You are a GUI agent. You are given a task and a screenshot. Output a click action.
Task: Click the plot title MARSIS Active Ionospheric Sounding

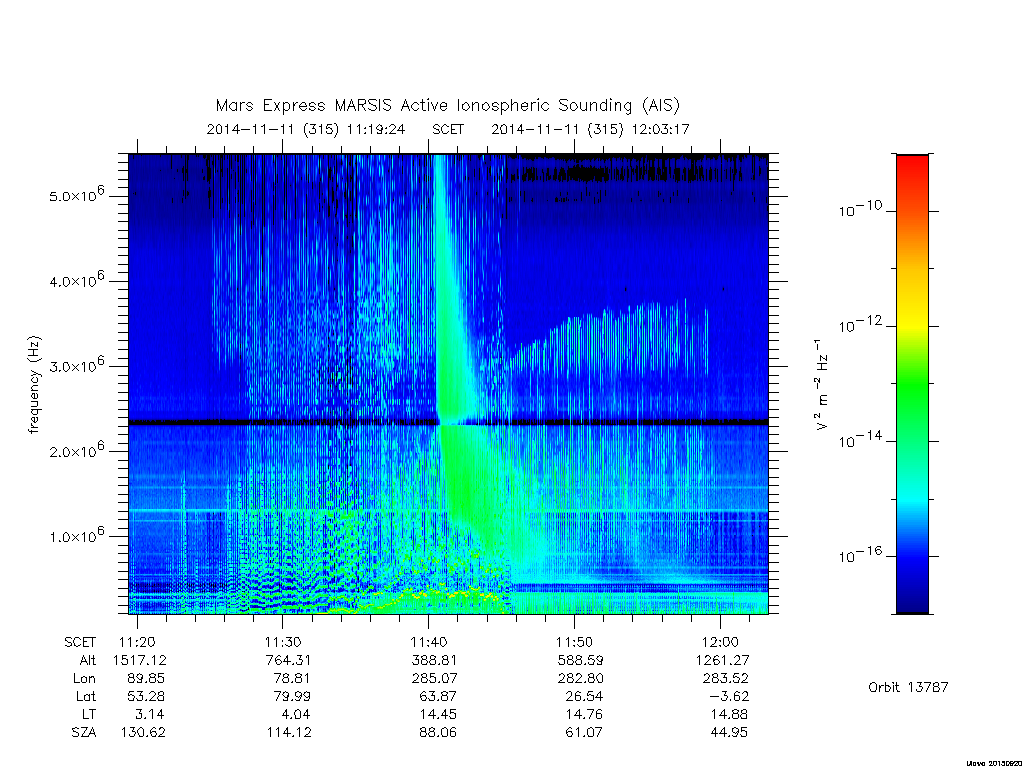tap(447, 106)
